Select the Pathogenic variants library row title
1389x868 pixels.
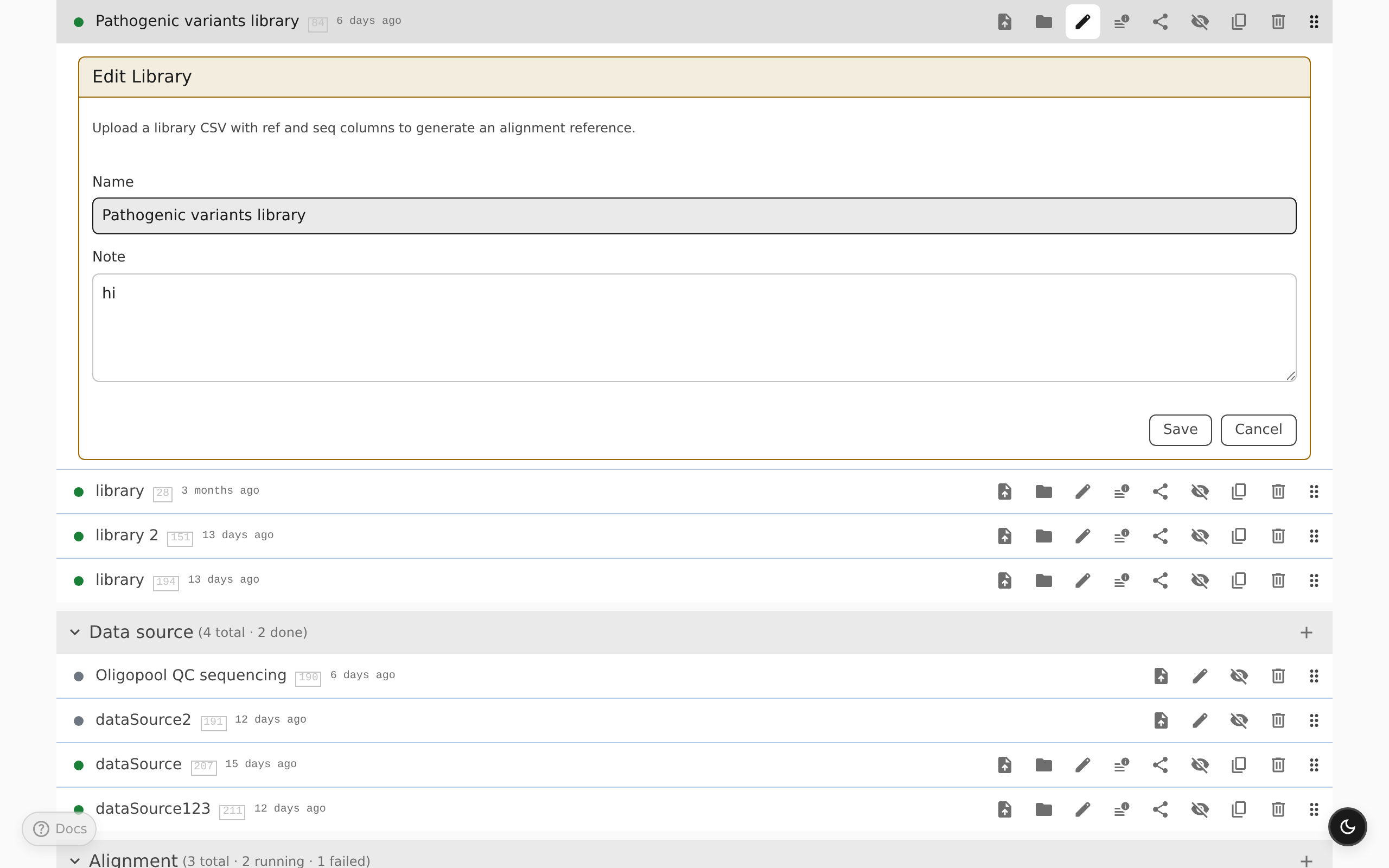coord(197,21)
